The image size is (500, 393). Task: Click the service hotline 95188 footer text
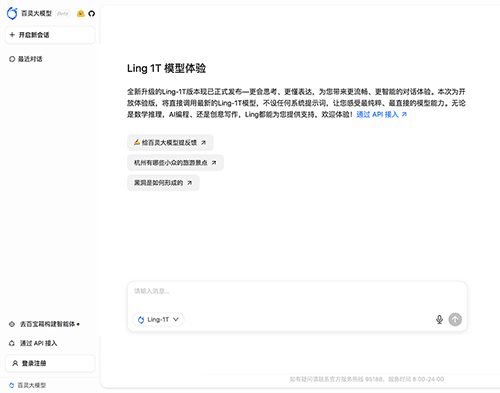click(x=367, y=379)
